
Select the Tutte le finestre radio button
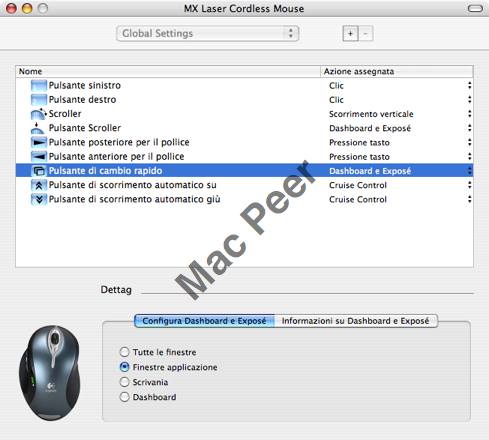click(x=124, y=352)
